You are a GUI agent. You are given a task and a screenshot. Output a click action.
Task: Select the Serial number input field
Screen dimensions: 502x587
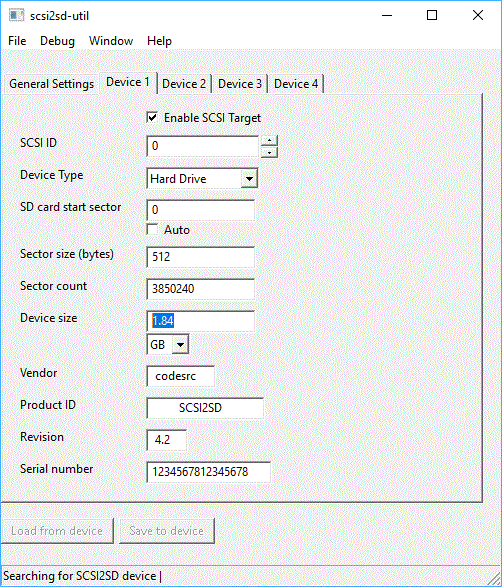[x=209, y=472]
